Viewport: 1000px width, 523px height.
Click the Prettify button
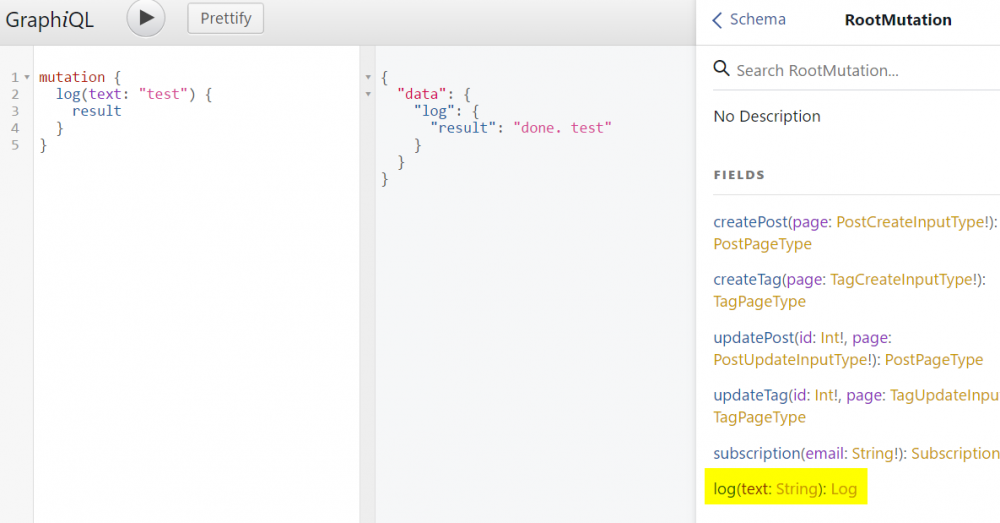[226, 19]
